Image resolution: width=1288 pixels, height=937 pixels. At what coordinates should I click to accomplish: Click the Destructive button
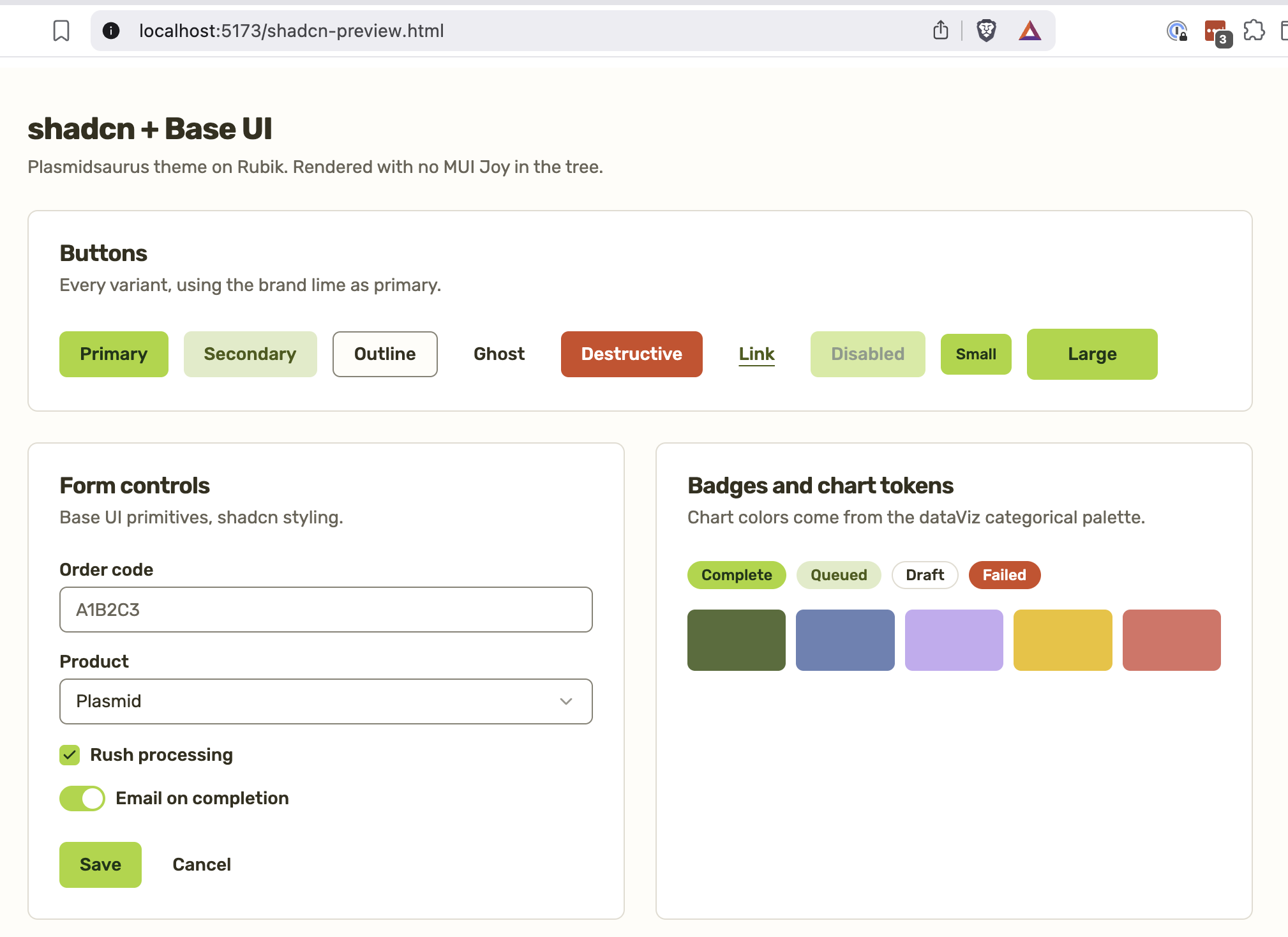[x=632, y=354]
